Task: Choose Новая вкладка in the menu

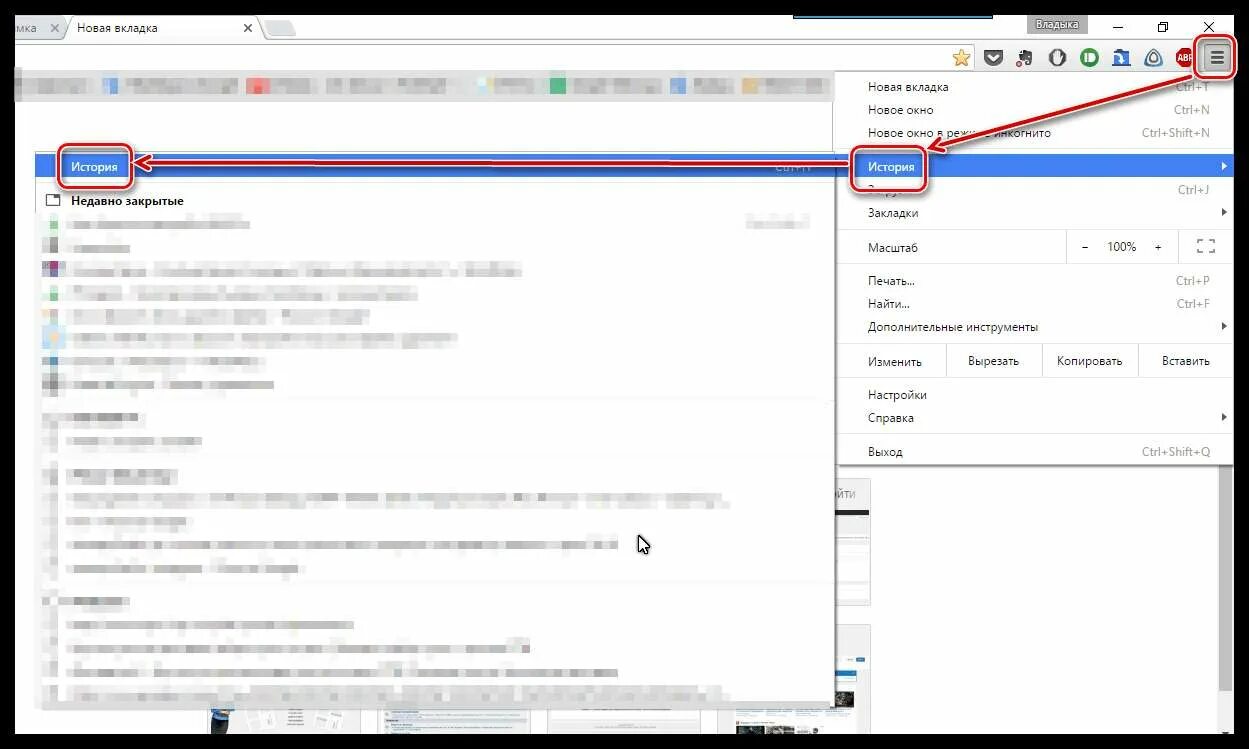Action: coord(1033,87)
